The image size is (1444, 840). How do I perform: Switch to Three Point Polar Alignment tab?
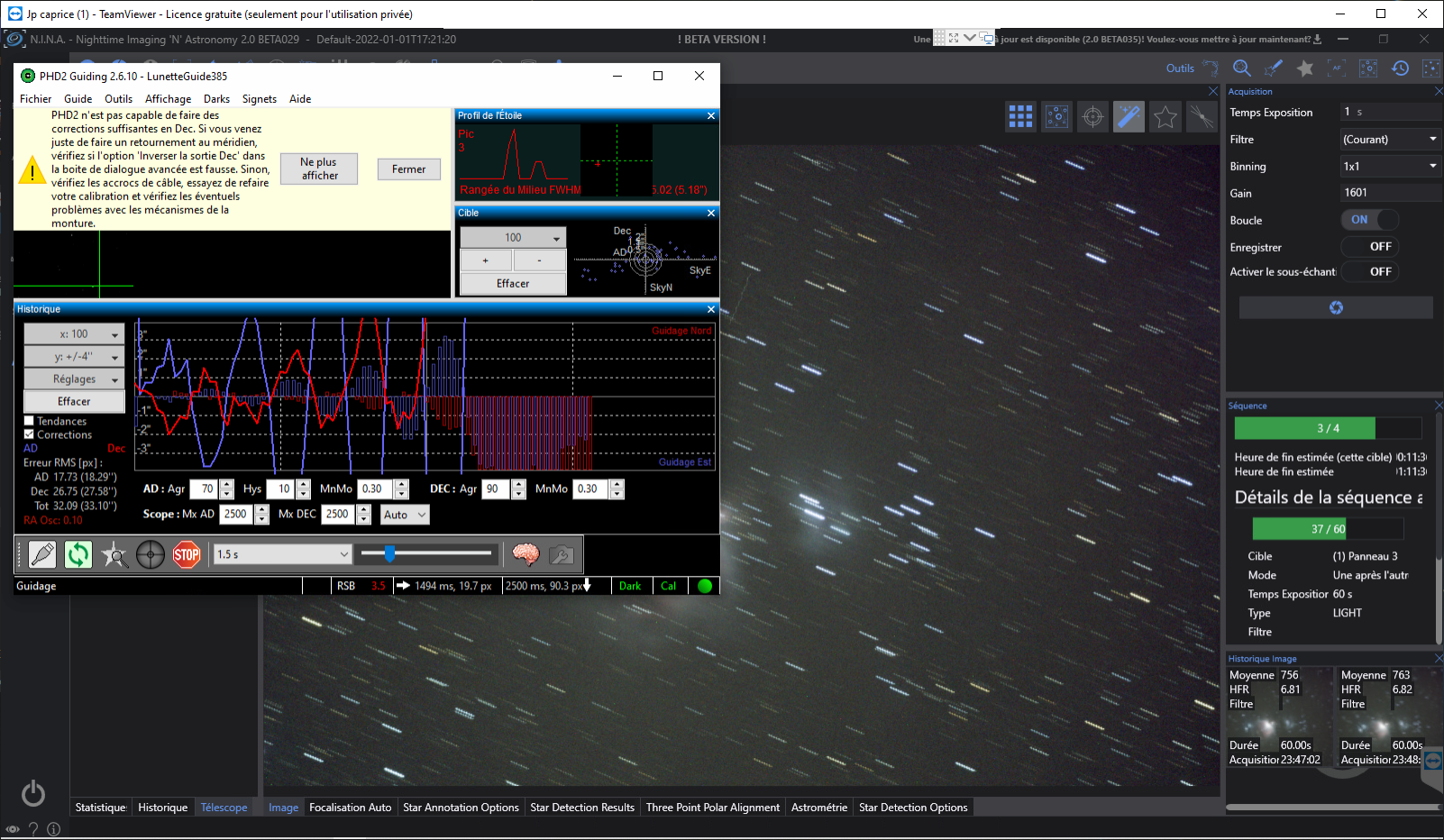point(713,808)
